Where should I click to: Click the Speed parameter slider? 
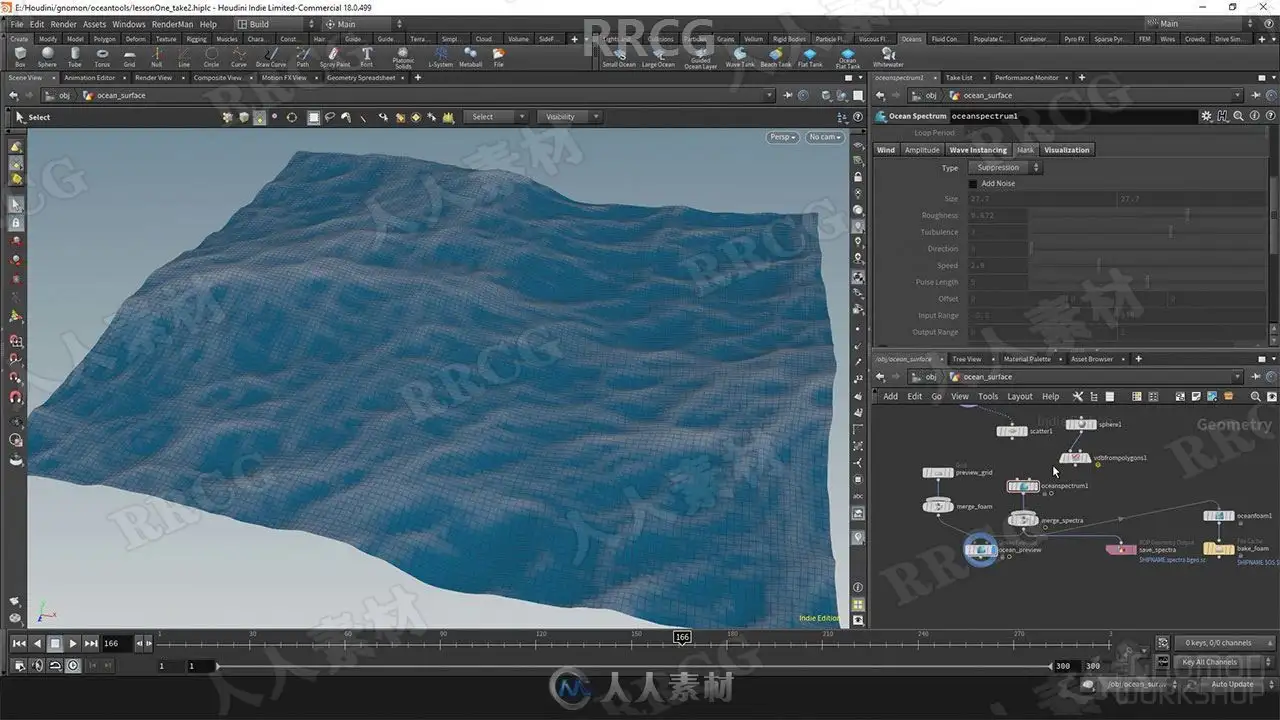click(1149, 266)
